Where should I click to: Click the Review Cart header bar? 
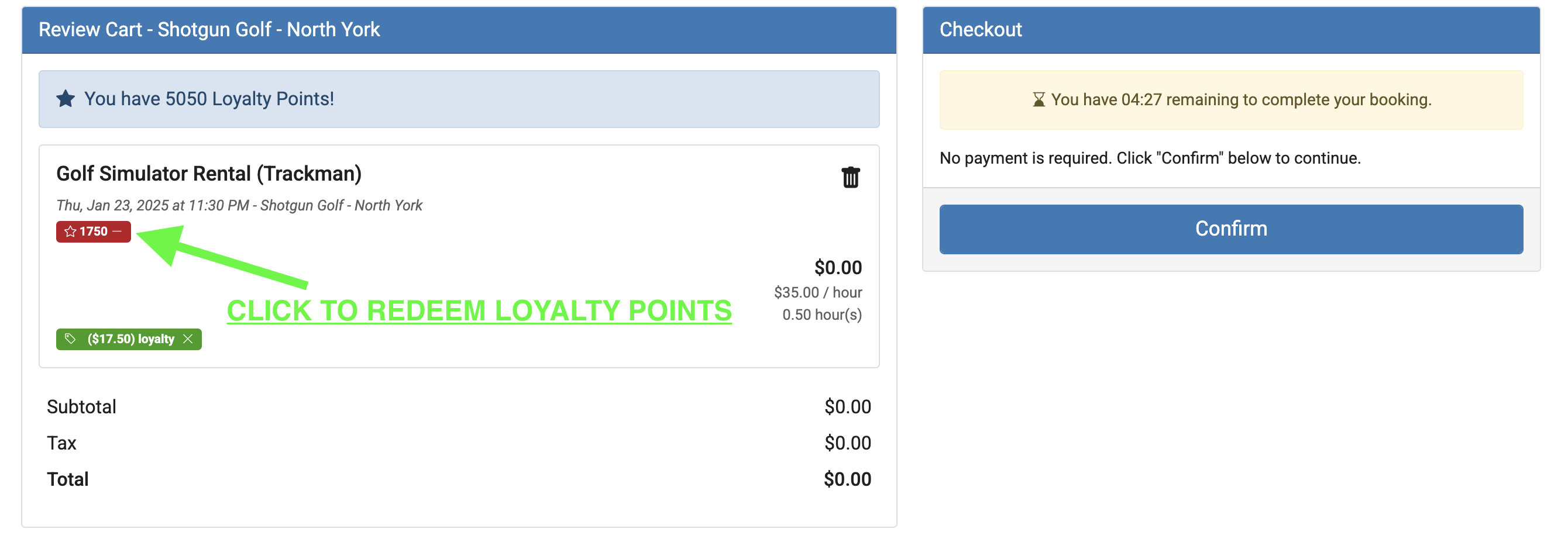pos(459,30)
